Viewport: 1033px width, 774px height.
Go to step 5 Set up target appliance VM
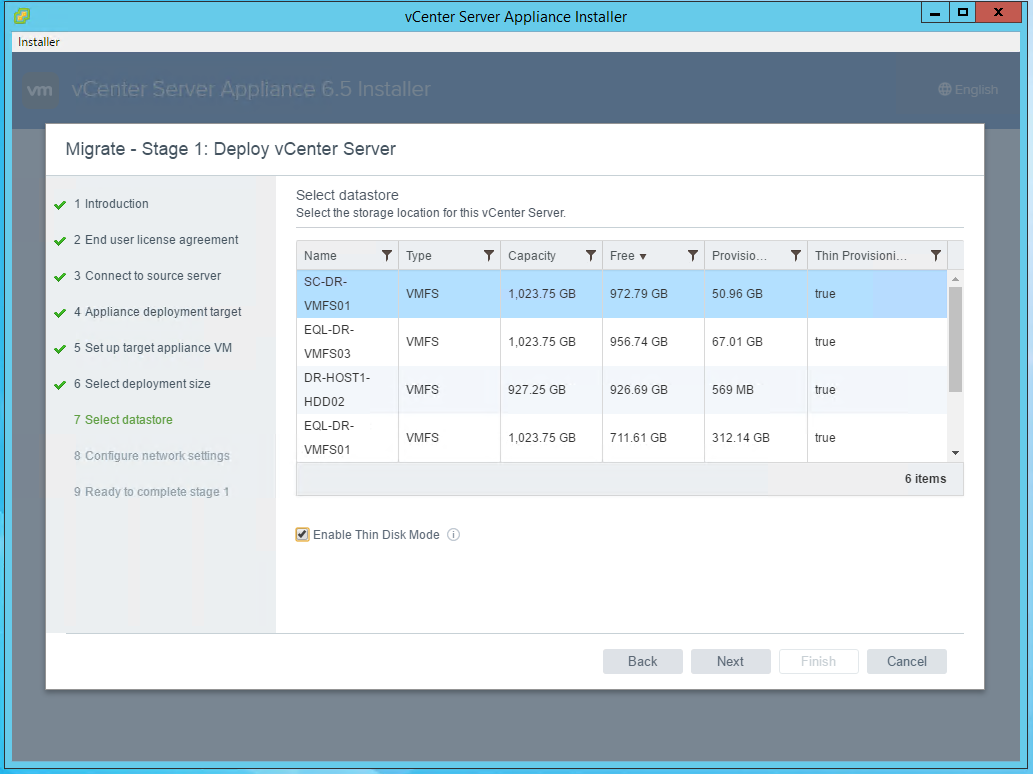click(152, 348)
